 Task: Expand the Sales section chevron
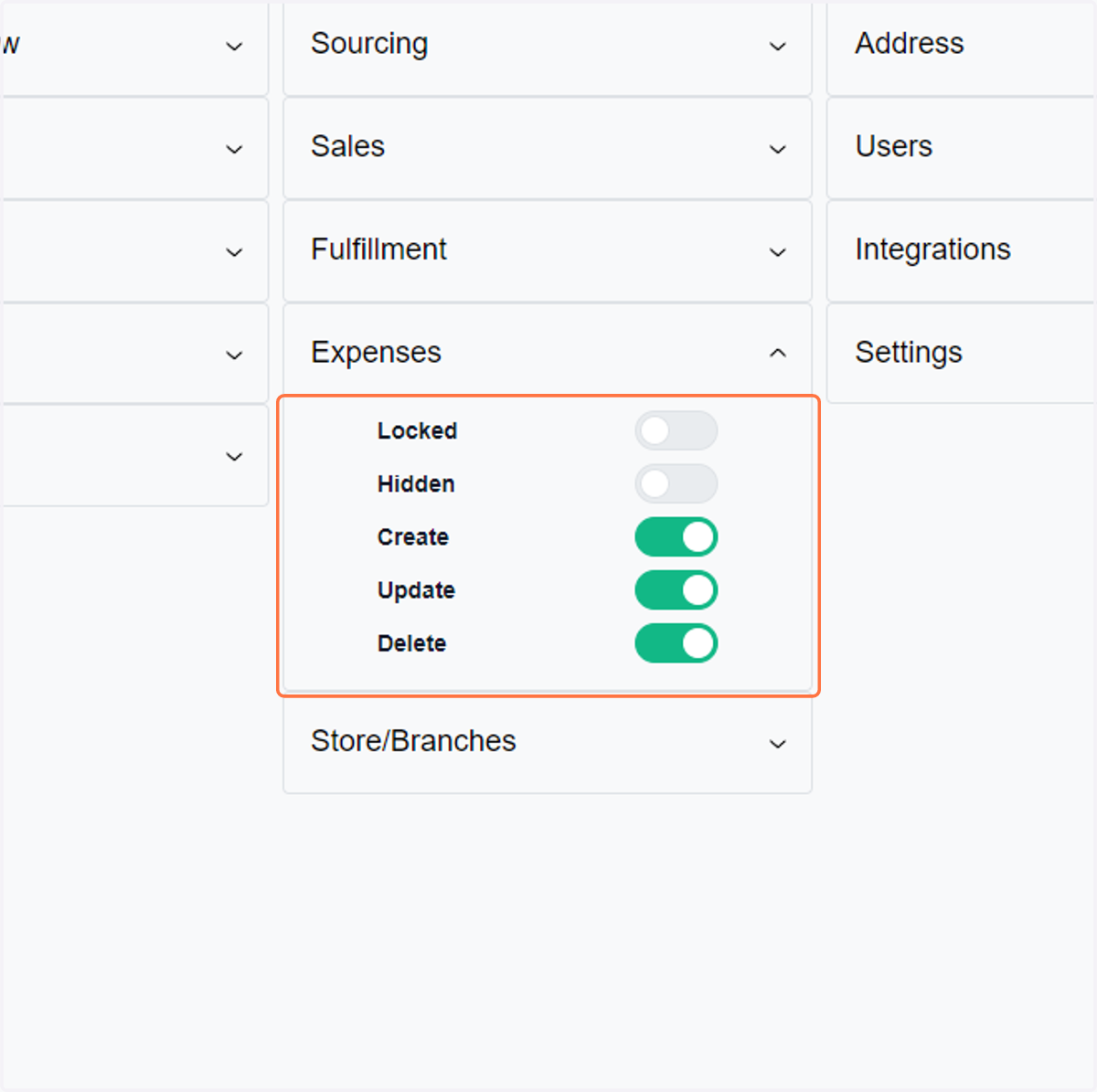coord(778,149)
